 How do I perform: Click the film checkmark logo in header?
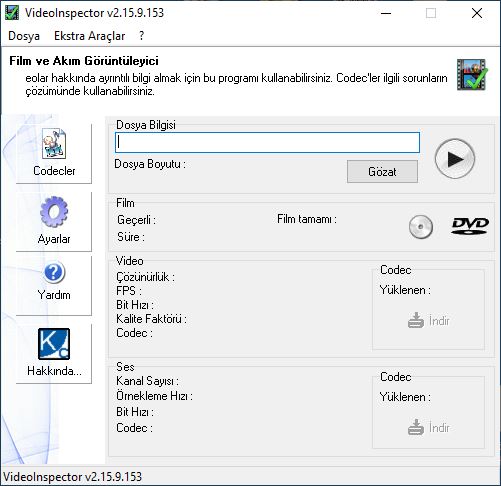pyautogui.click(x=472, y=75)
